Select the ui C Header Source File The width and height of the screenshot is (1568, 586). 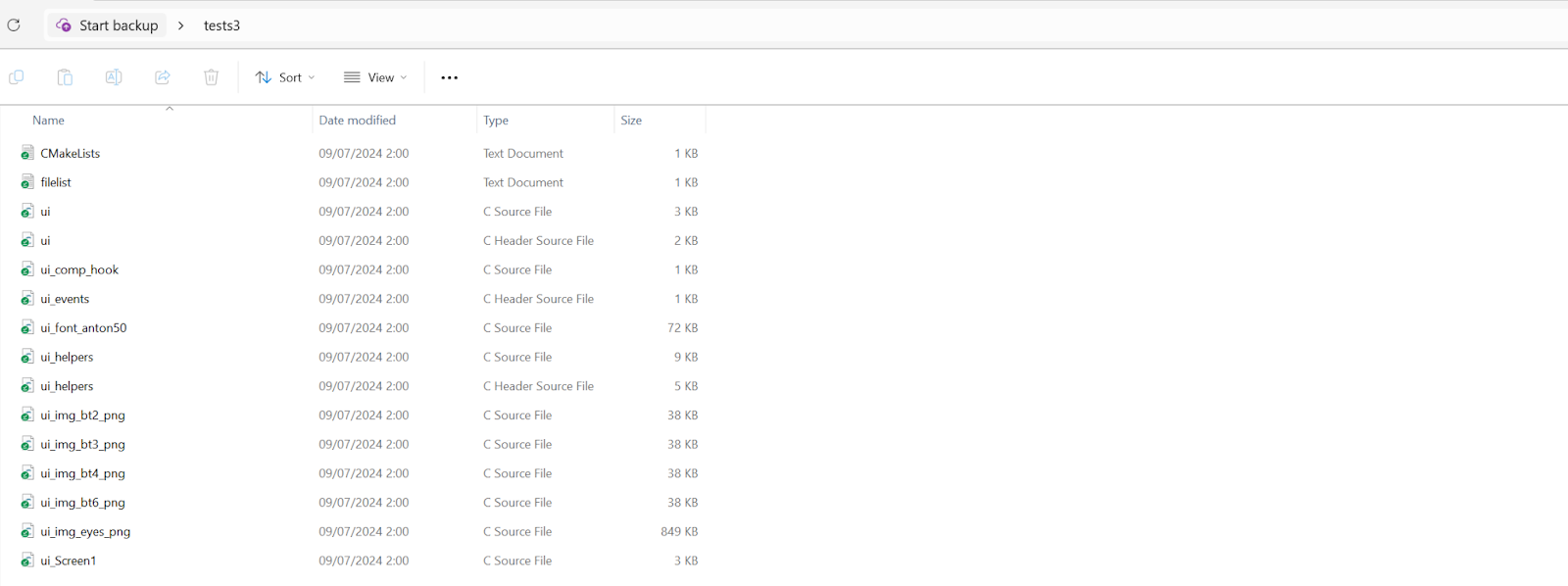point(45,241)
